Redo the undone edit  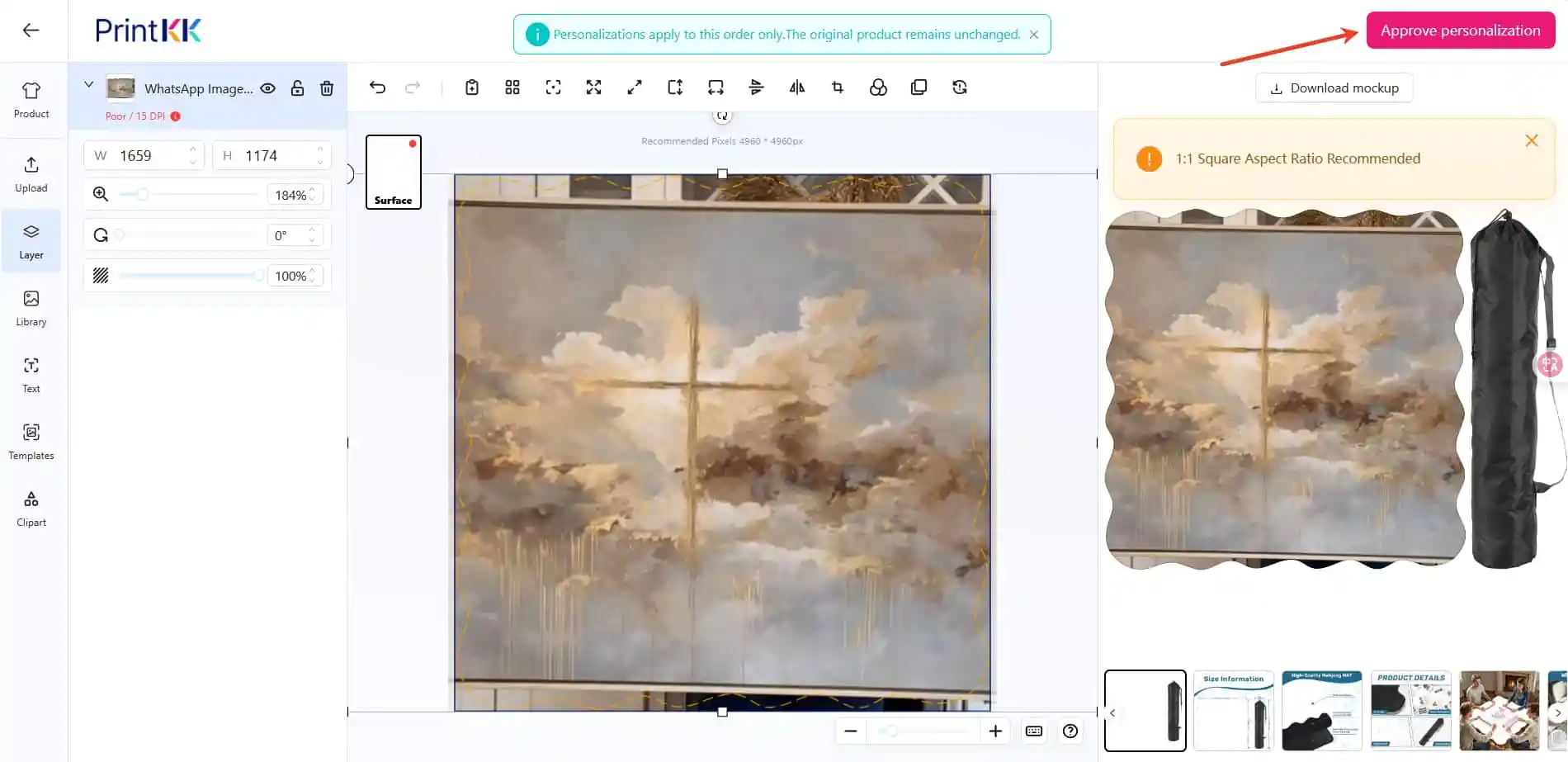(413, 88)
